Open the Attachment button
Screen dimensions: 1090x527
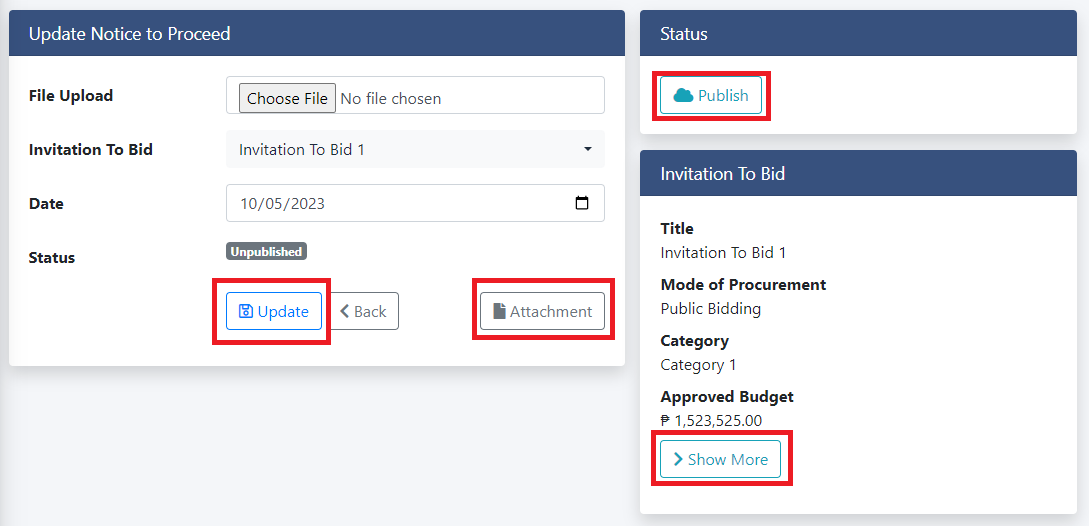coord(542,311)
